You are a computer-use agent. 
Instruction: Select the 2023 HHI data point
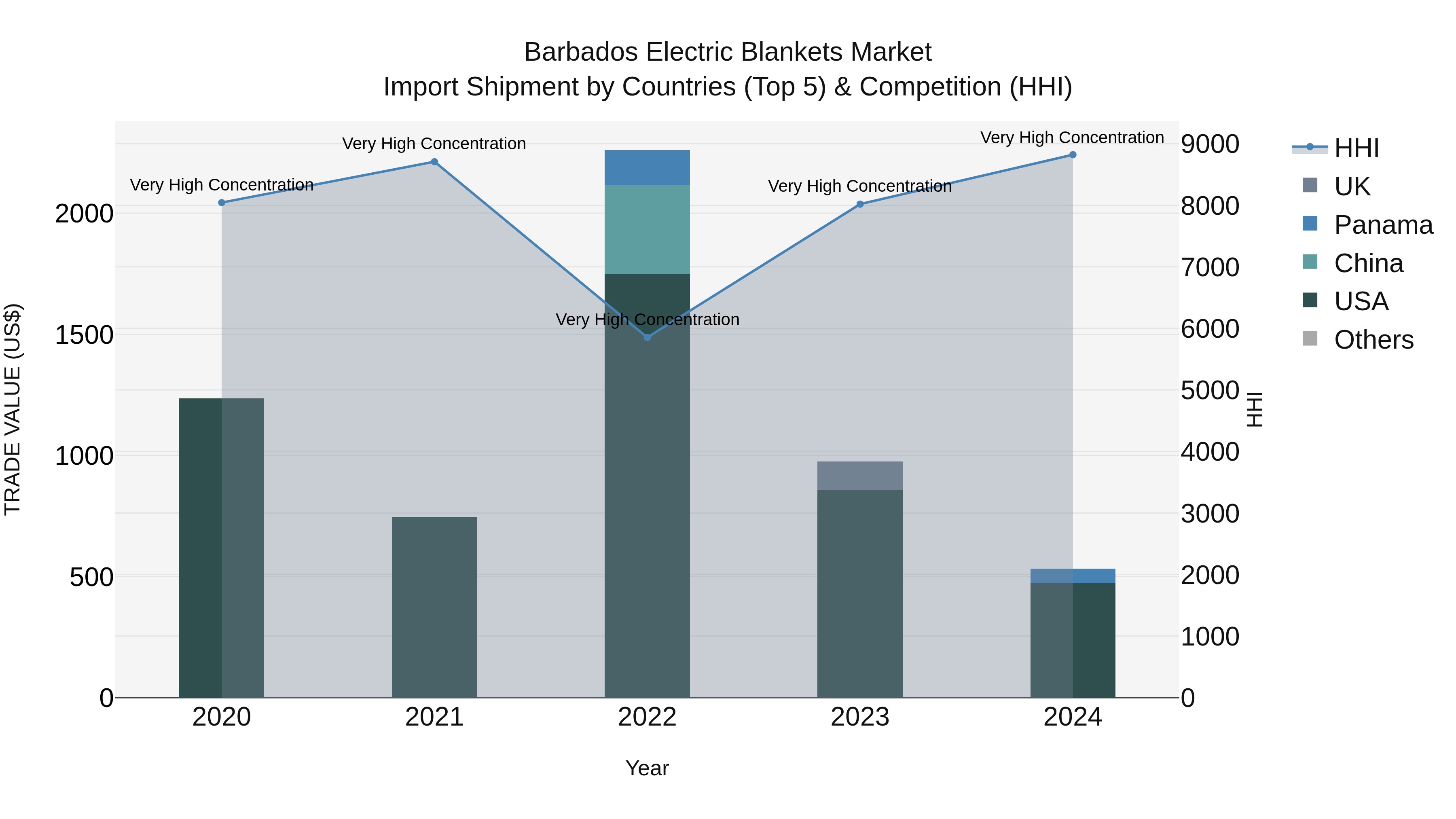[860, 204]
